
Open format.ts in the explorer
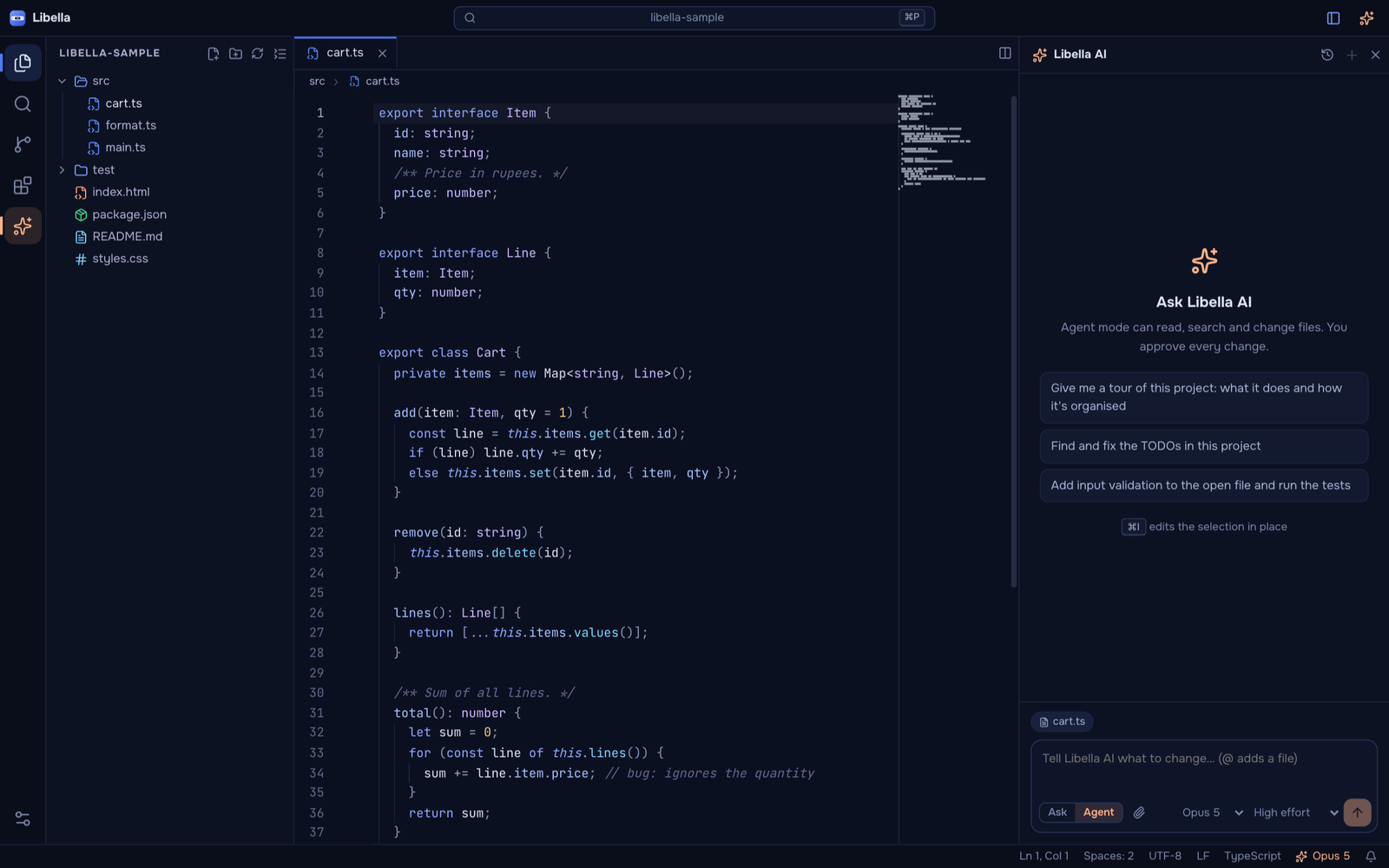point(170,126)
